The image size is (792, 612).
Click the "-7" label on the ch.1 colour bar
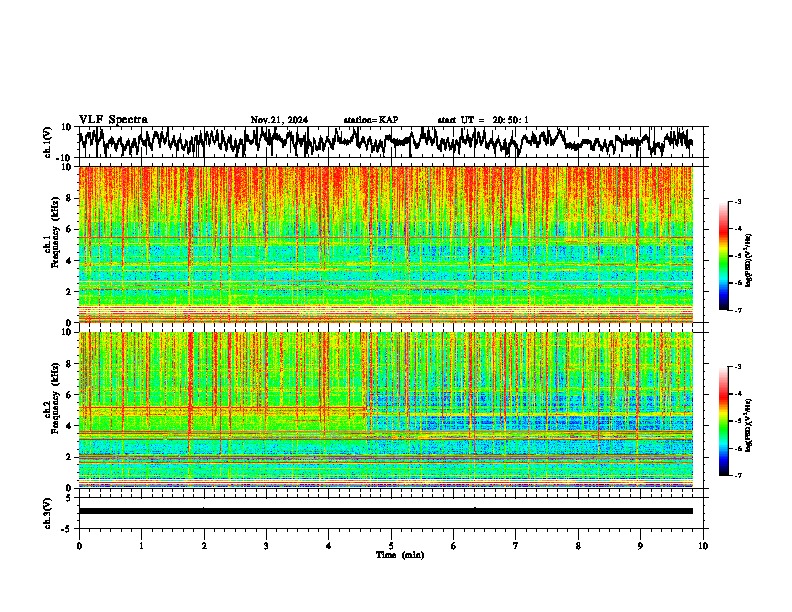point(737,310)
